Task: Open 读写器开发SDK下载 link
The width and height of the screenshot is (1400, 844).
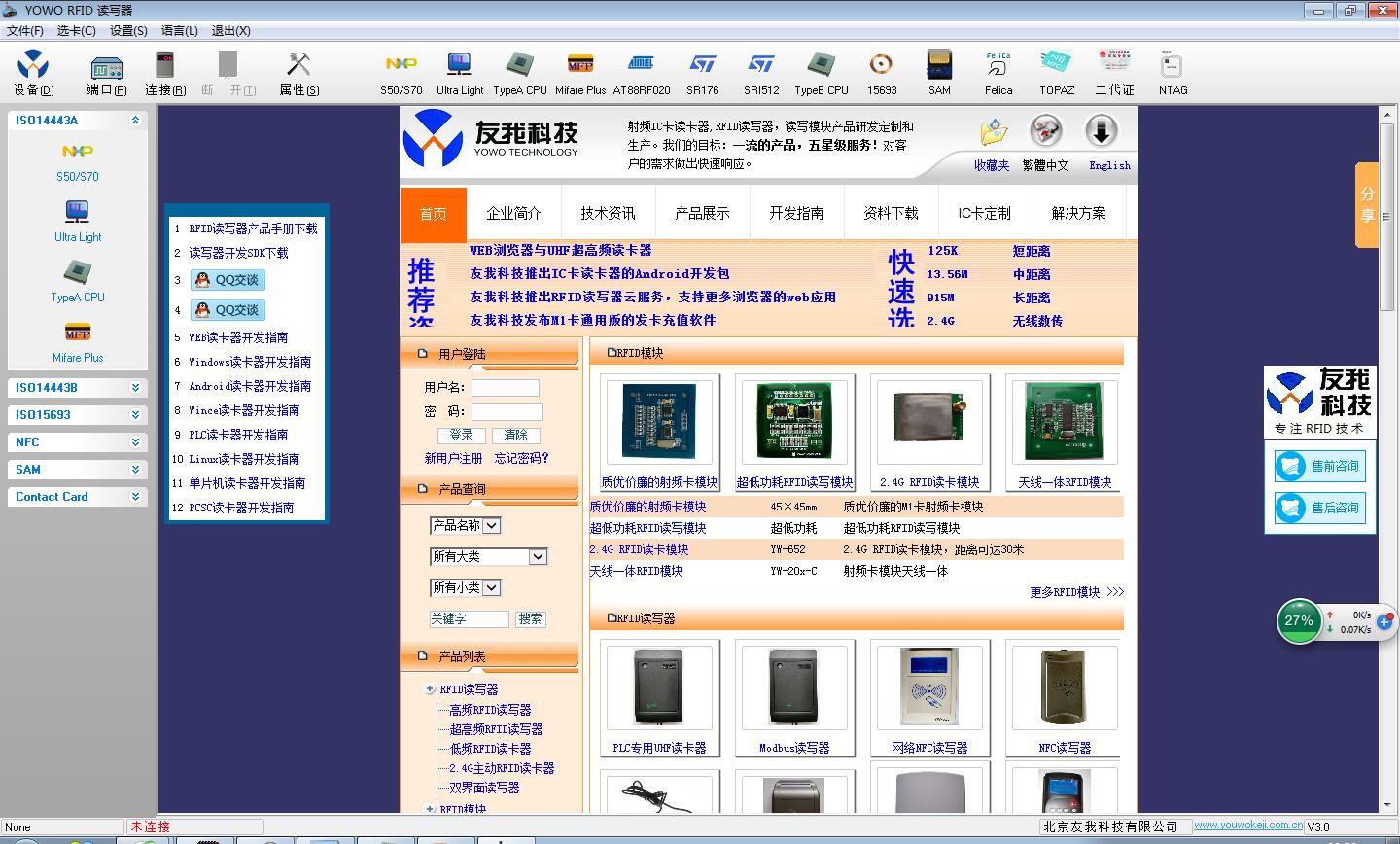Action: 238,253
